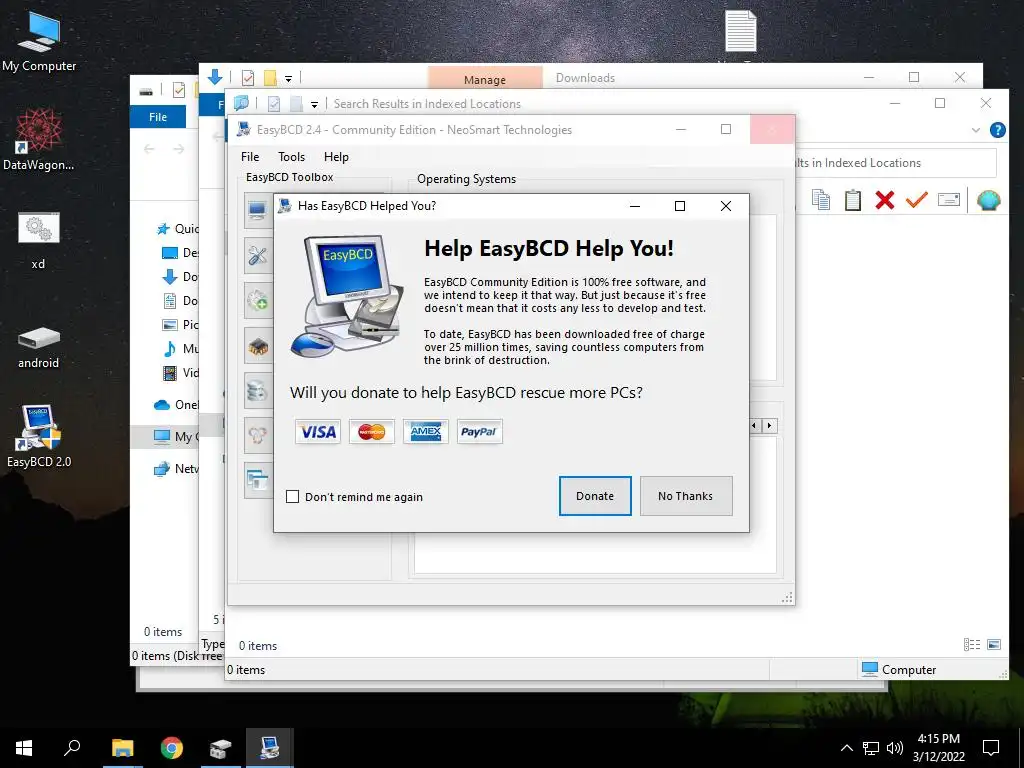Click the rename label icon in toolbar
Image resolution: width=1024 pixels, height=768 pixels.
tap(948, 200)
